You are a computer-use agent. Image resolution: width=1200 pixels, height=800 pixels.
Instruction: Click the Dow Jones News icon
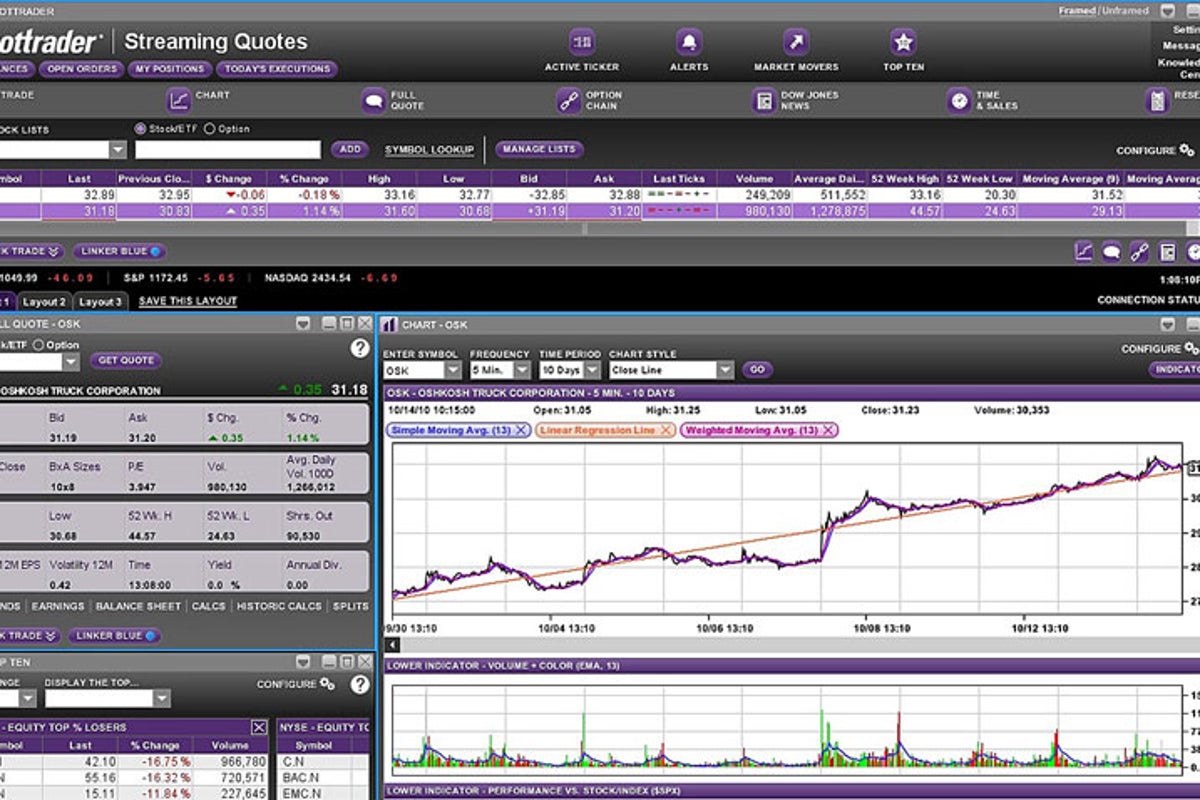[x=764, y=100]
